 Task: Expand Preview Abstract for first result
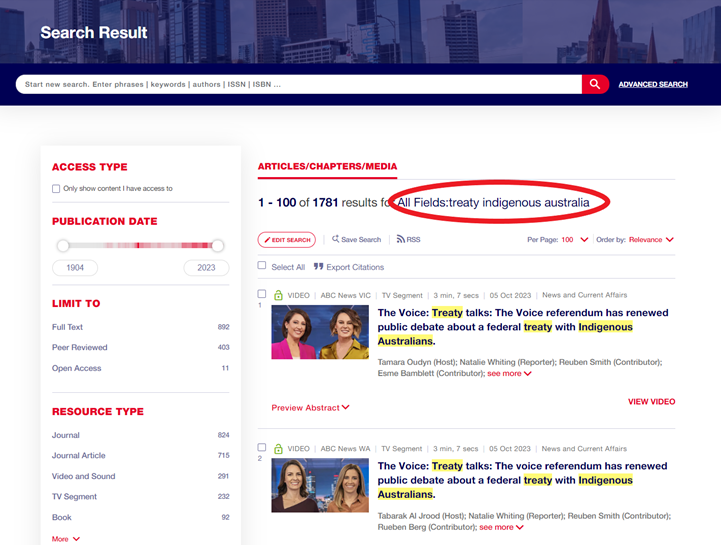310,407
